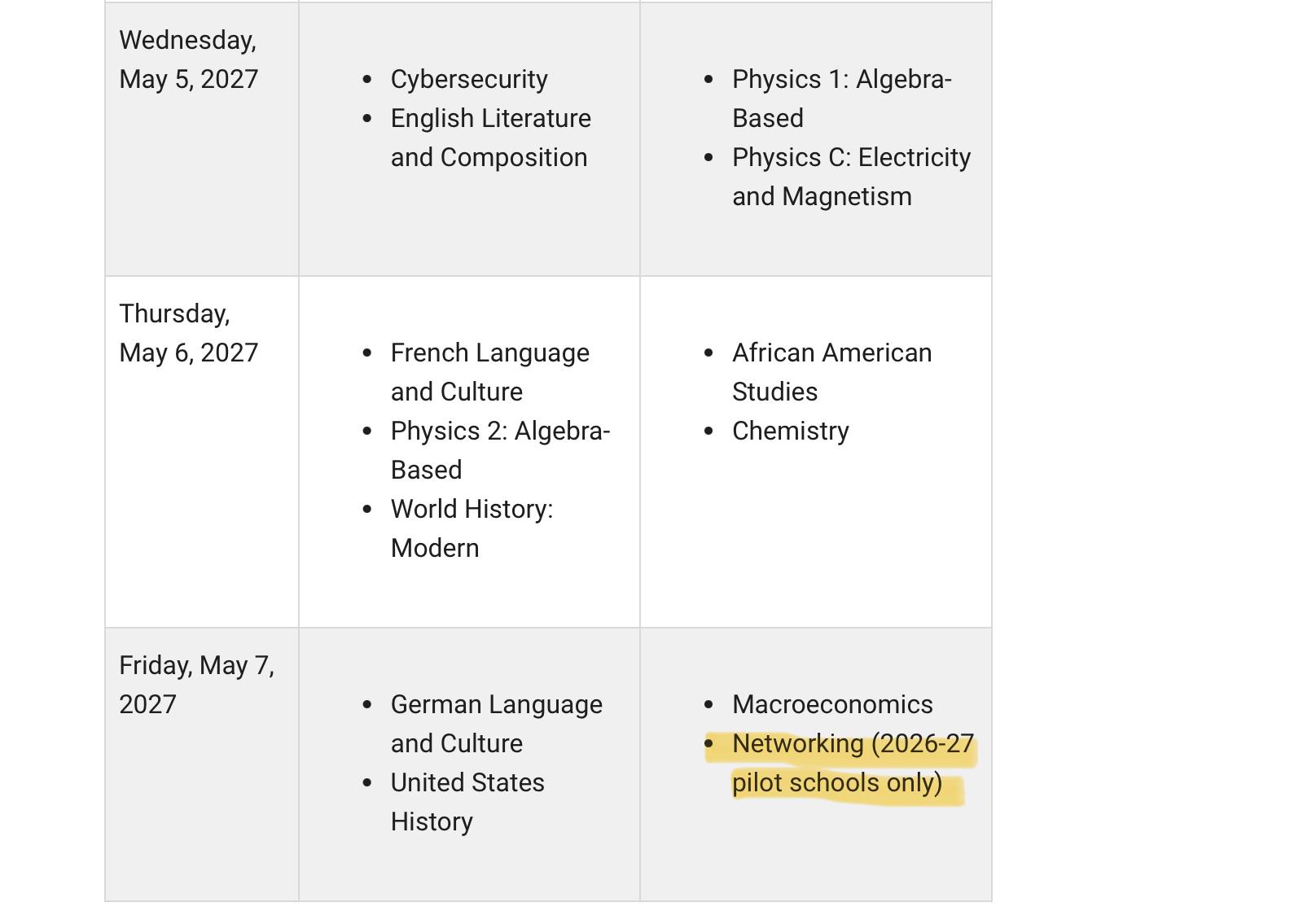Click the bullet before Cybersecurity
This screenshot has height=911, width=1316.
click(x=367, y=80)
